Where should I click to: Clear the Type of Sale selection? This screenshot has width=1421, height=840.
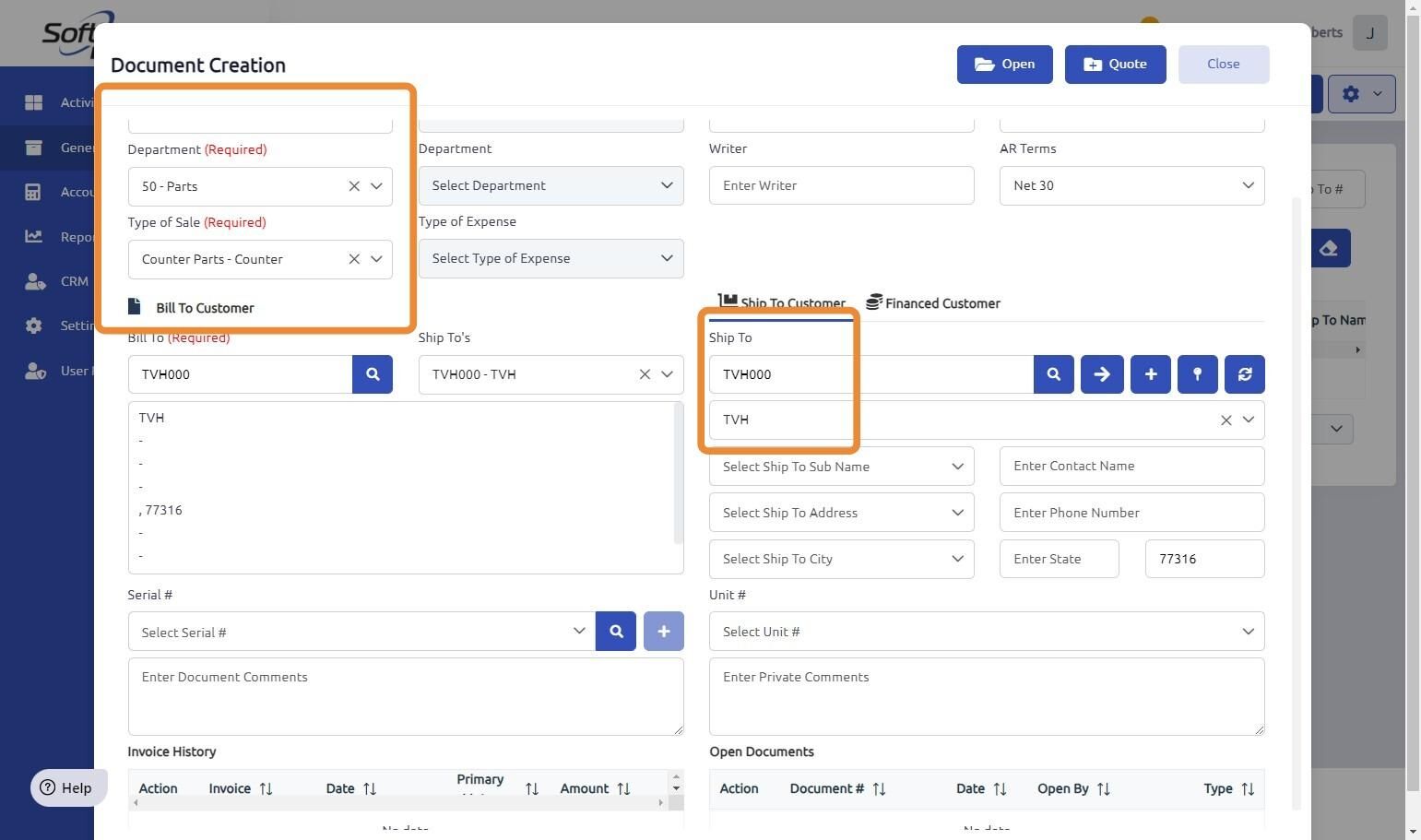tap(354, 259)
